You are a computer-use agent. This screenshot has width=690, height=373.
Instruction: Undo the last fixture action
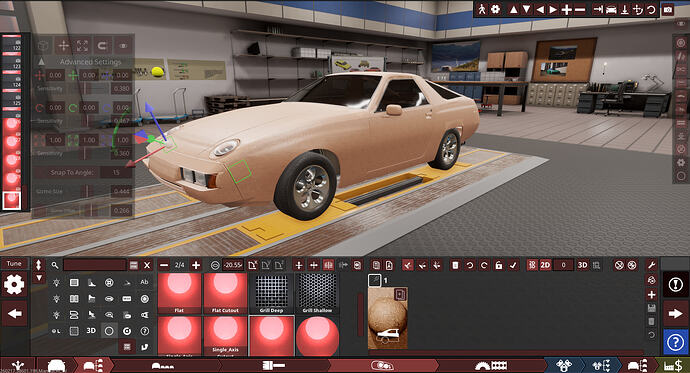coord(470,265)
